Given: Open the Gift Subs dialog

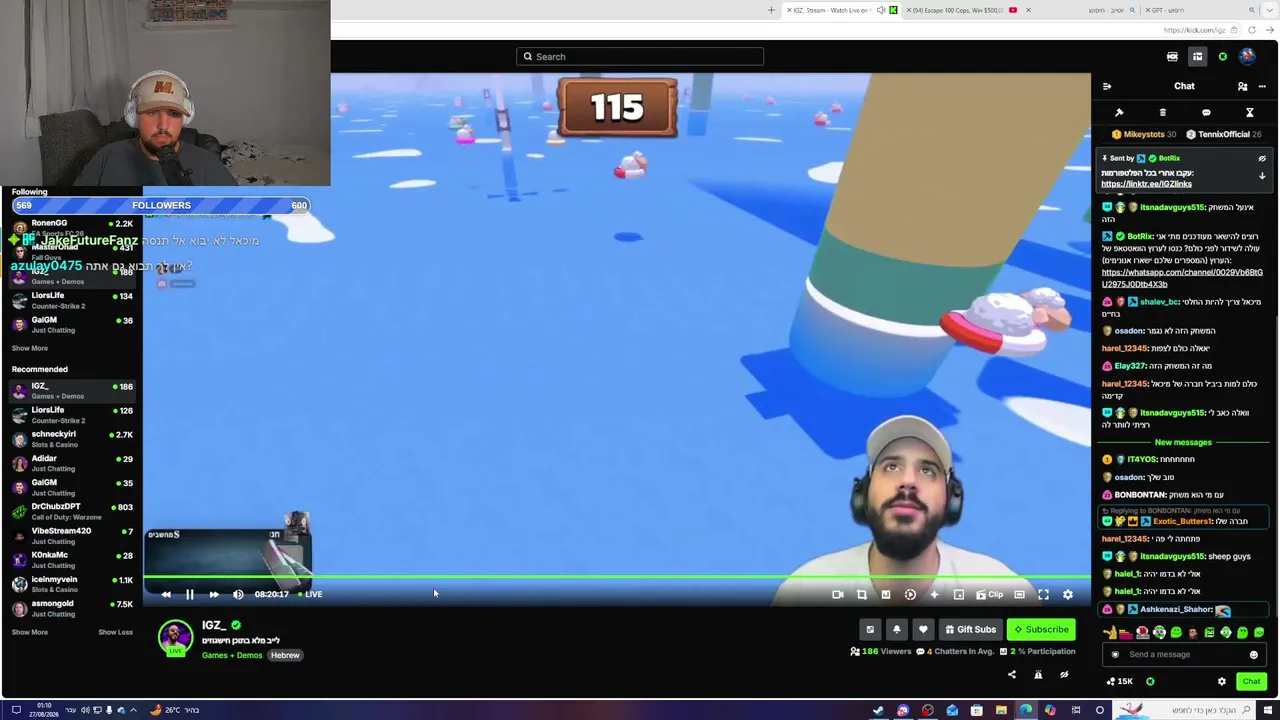Looking at the screenshot, I should pyautogui.click(x=970, y=629).
